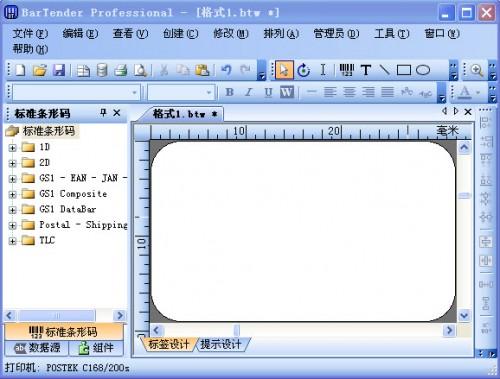This screenshot has width=500, height=379.
Task: Align text left
Action: pos(330,92)
